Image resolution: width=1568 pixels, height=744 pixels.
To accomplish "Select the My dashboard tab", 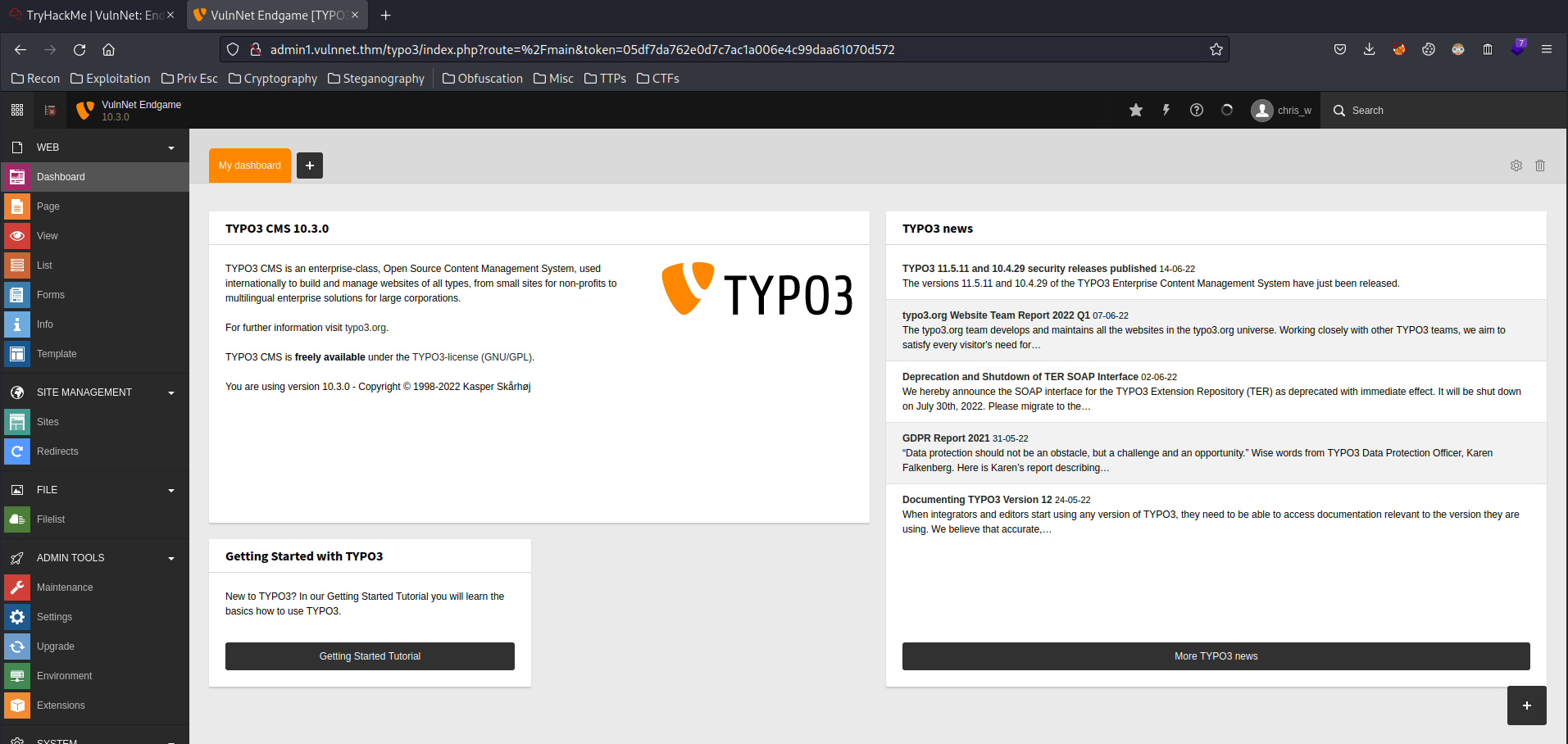I will [250, 166].
